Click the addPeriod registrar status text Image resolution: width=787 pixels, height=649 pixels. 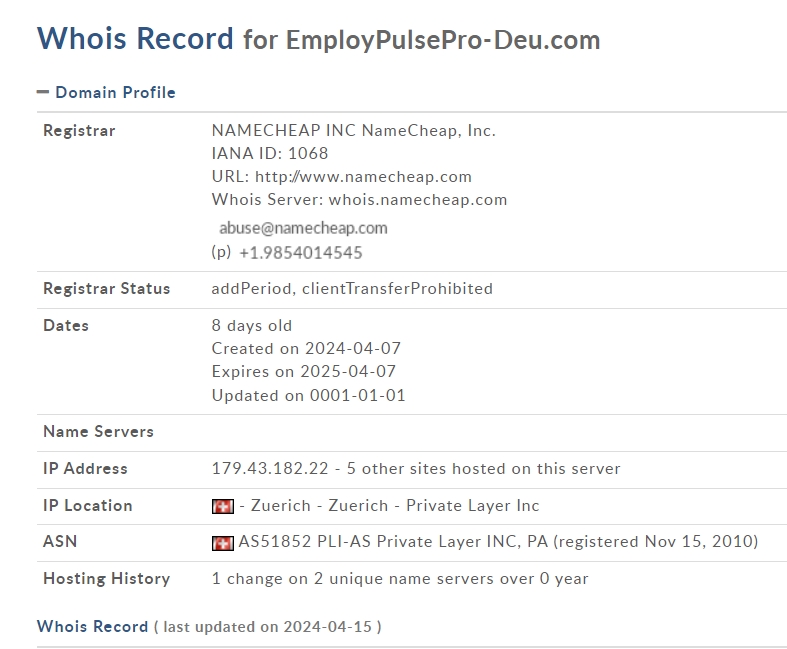coord(251,289)
